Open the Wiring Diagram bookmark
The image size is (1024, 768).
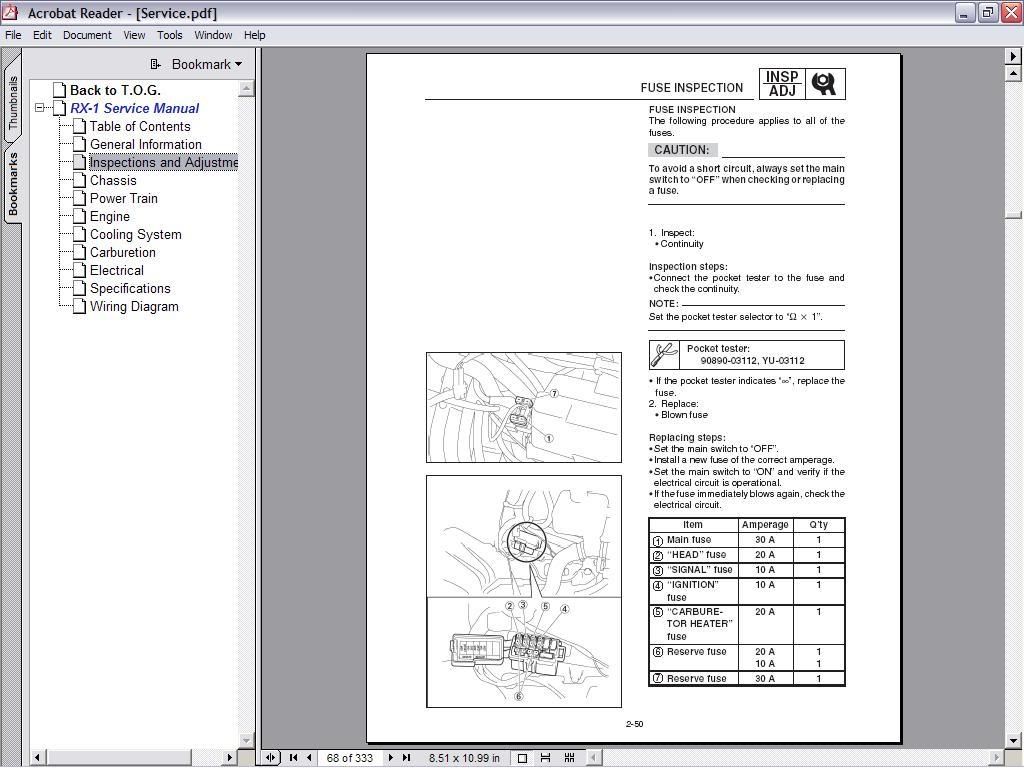point(134,306)
